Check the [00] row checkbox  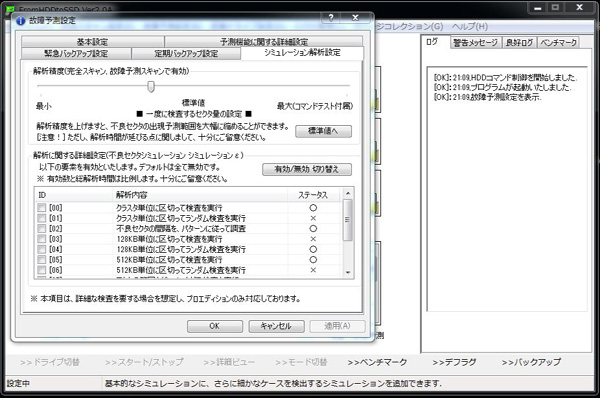point(42,208)
